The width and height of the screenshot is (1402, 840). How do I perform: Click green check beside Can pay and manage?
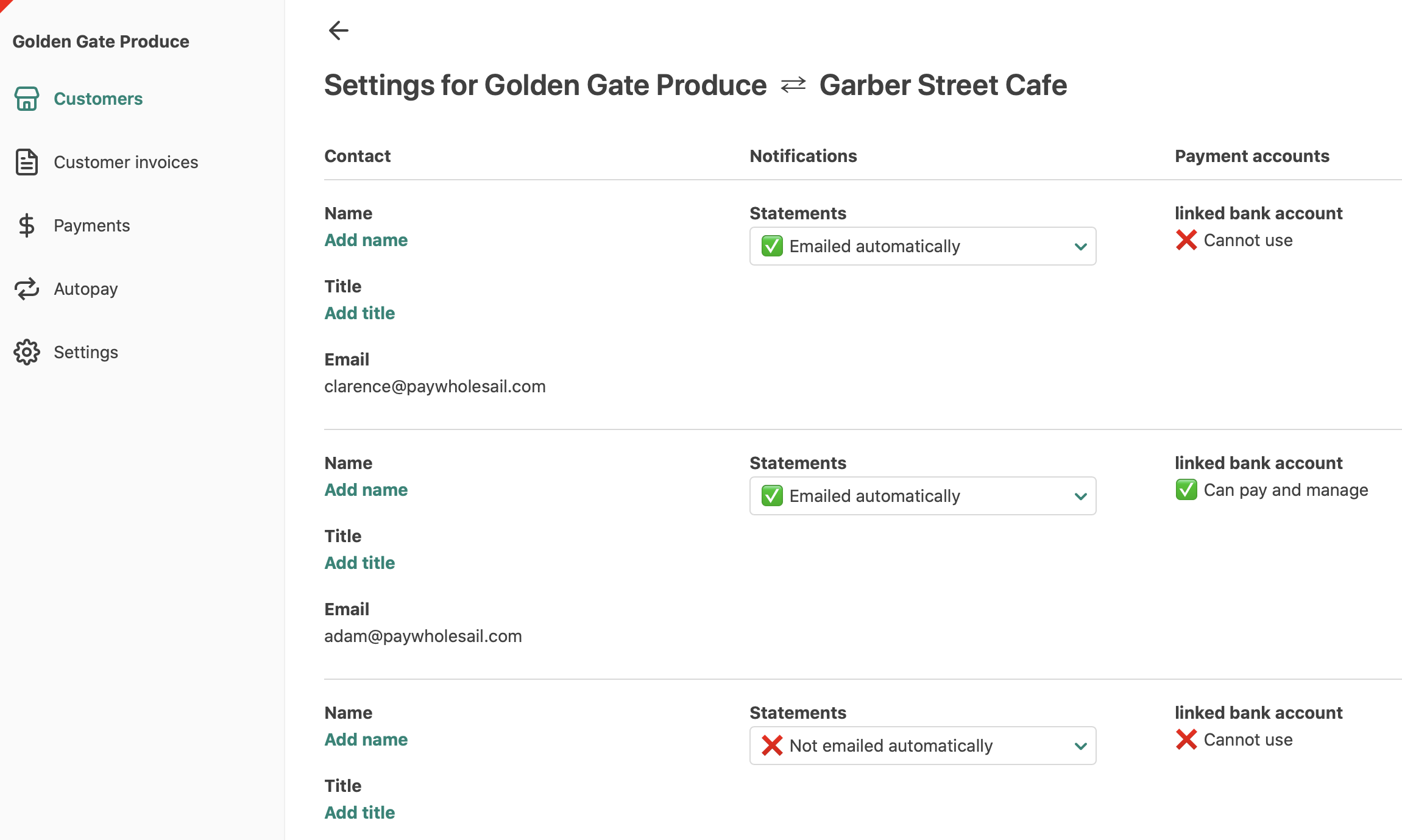[x=1186, y=490]
